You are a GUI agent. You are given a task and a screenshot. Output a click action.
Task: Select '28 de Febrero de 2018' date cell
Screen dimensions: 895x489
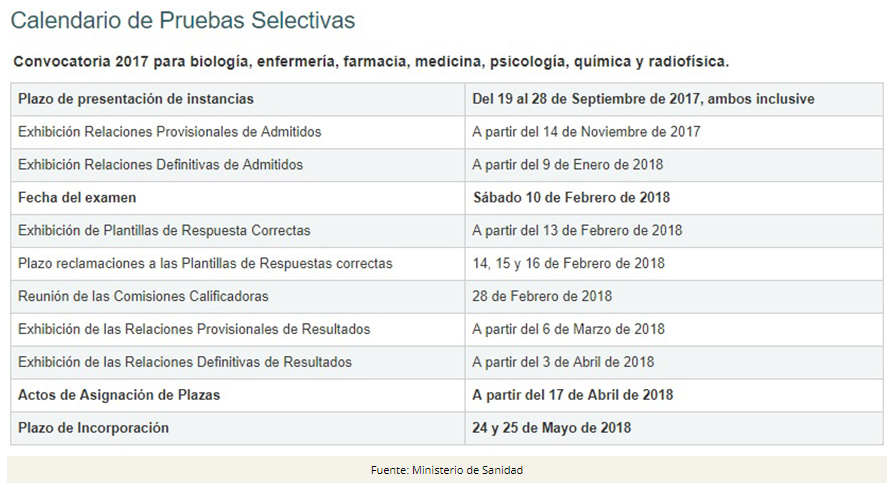[542, 296]
